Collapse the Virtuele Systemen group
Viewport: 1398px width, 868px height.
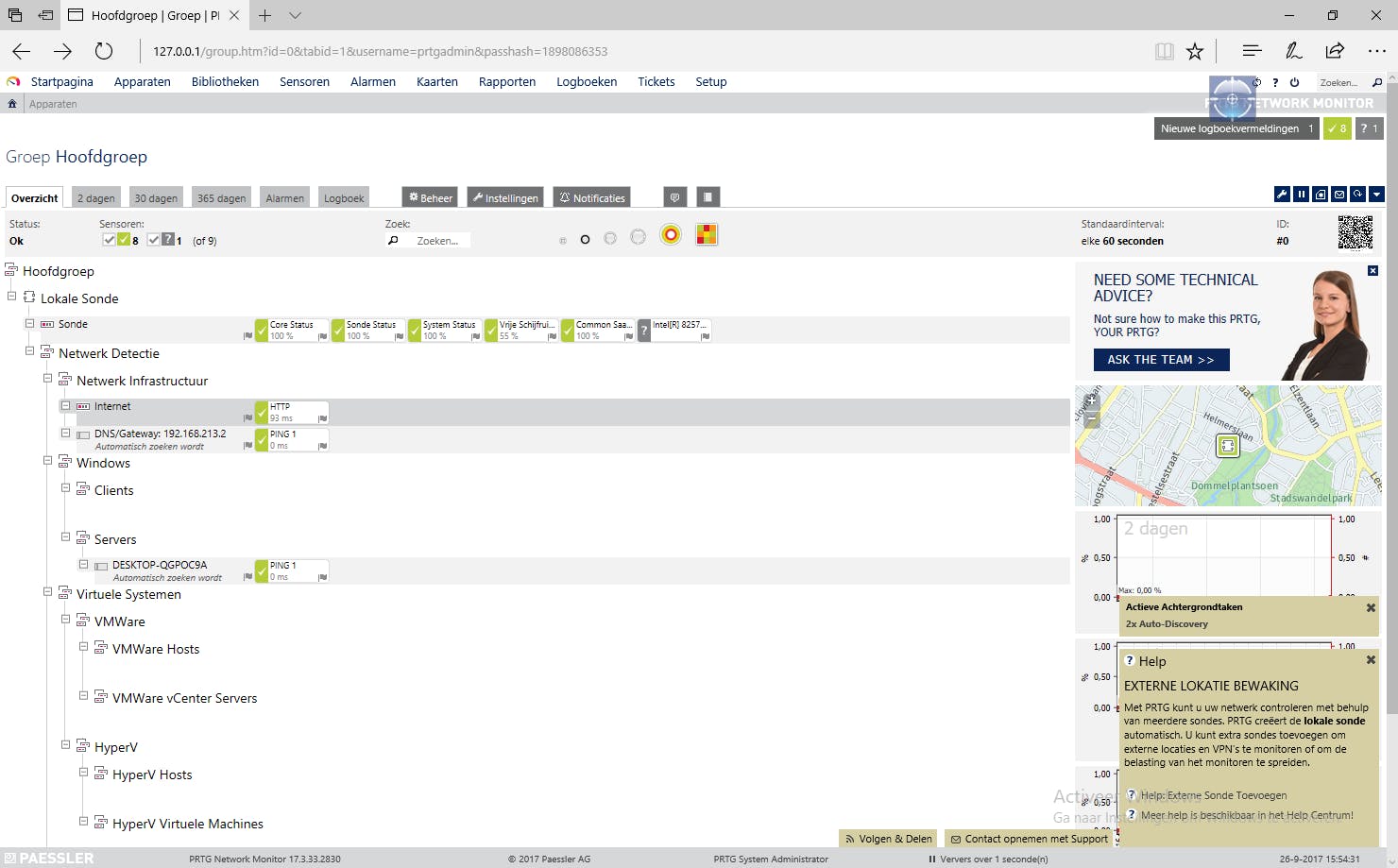click(x=48, y=592)
